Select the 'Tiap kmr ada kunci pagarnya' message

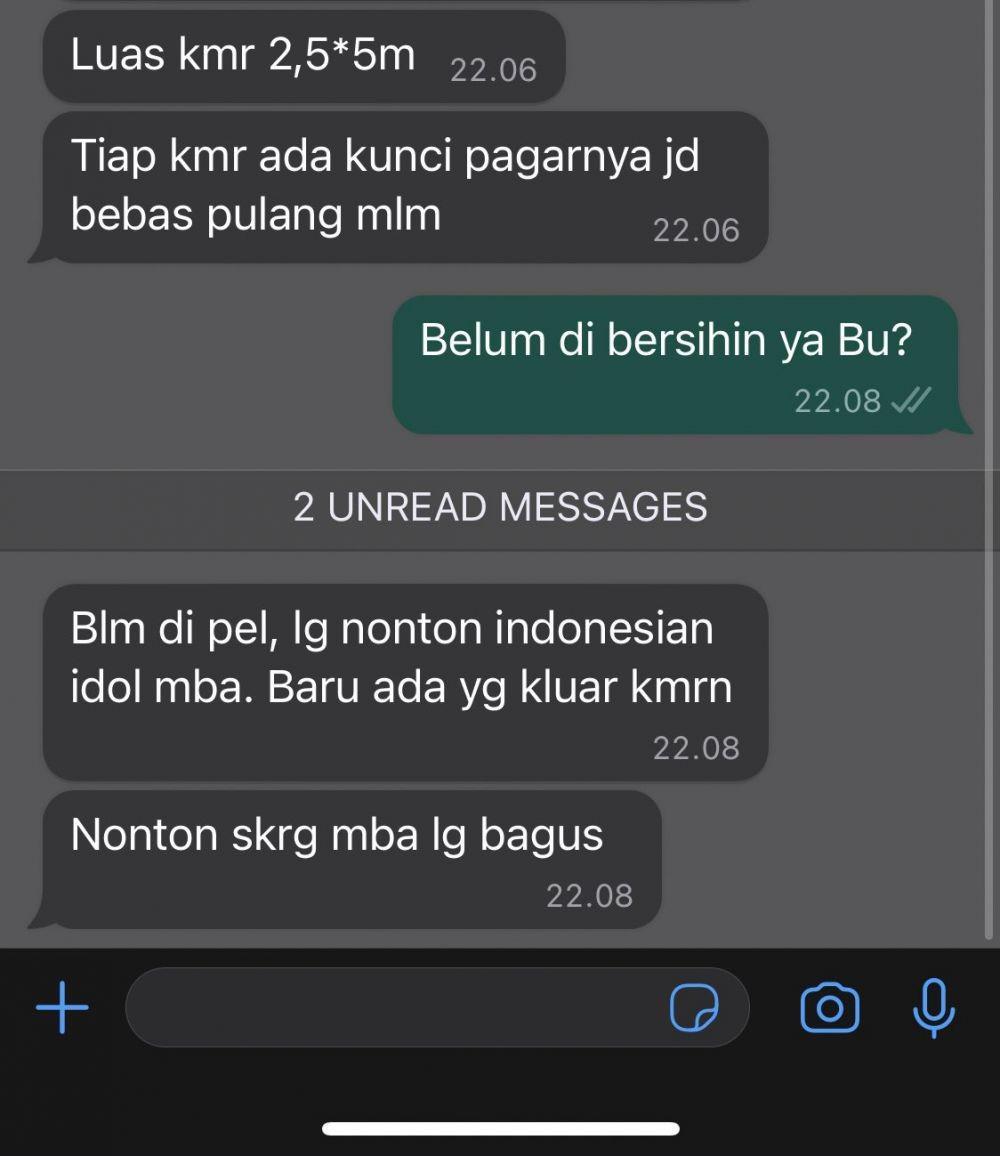pos(402,187)
